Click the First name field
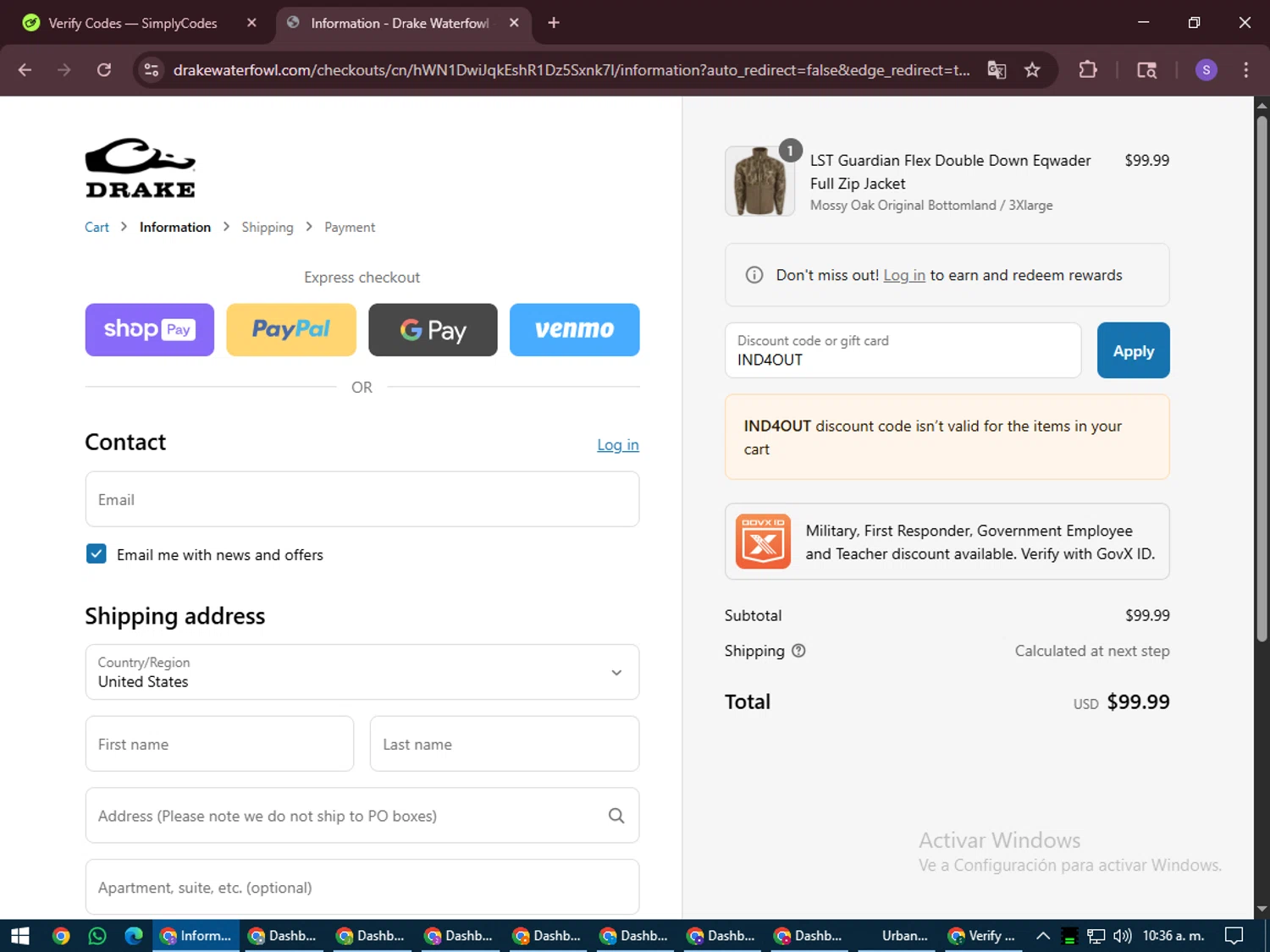 click(x=219, y=744)
